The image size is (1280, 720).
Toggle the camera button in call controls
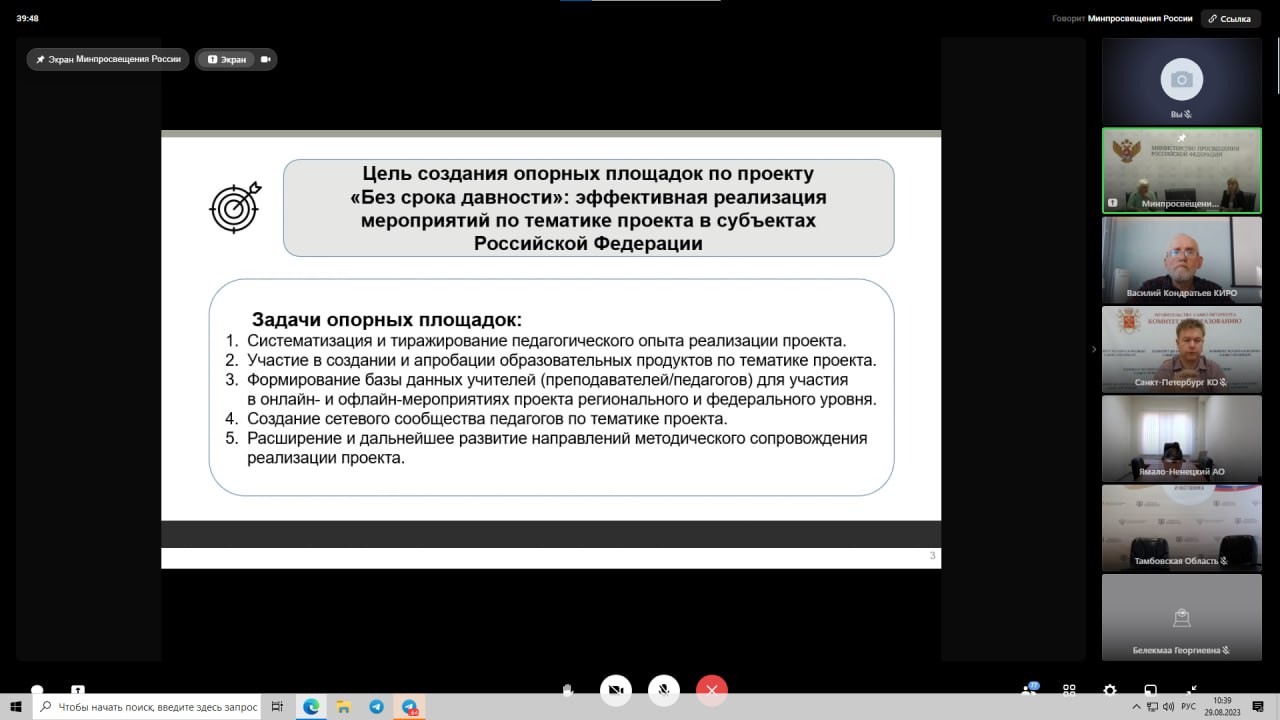[x=616, y=690]
